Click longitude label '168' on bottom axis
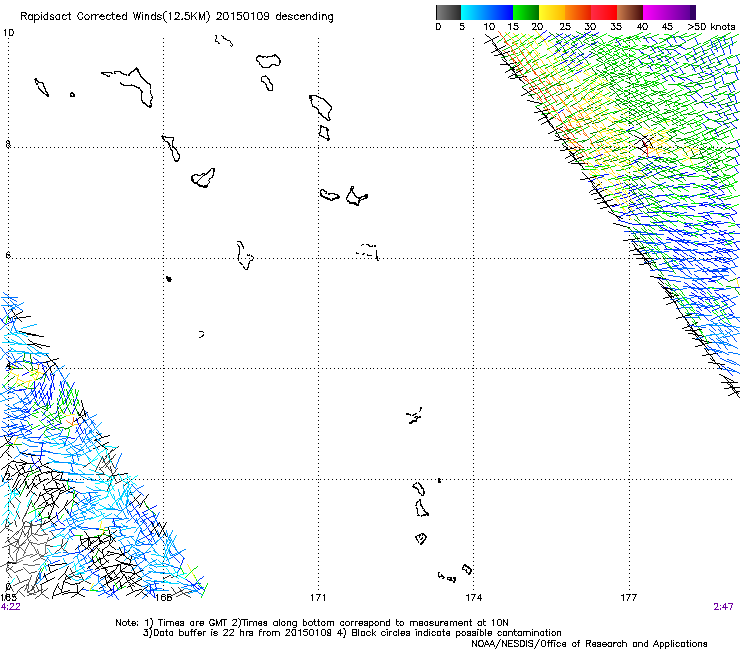 (x=163, y=598)
